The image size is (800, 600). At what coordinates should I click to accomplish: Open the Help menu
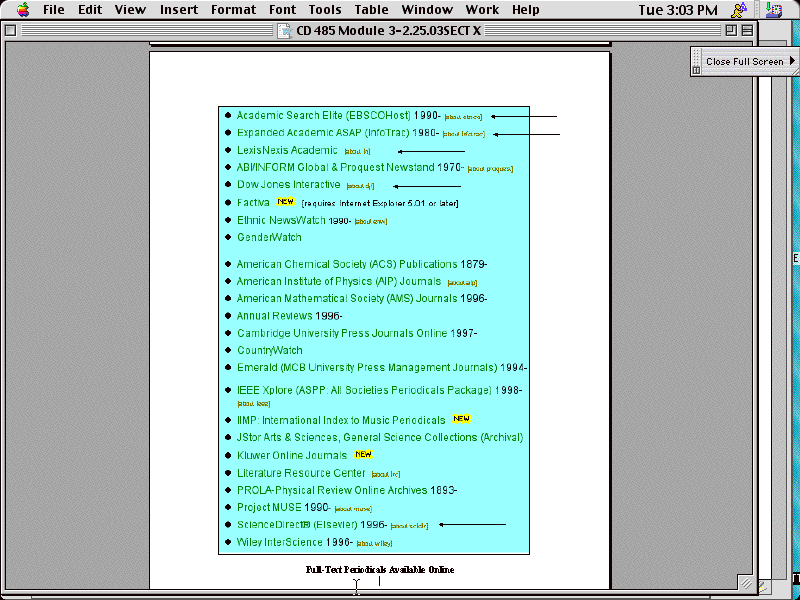(526, 10)
